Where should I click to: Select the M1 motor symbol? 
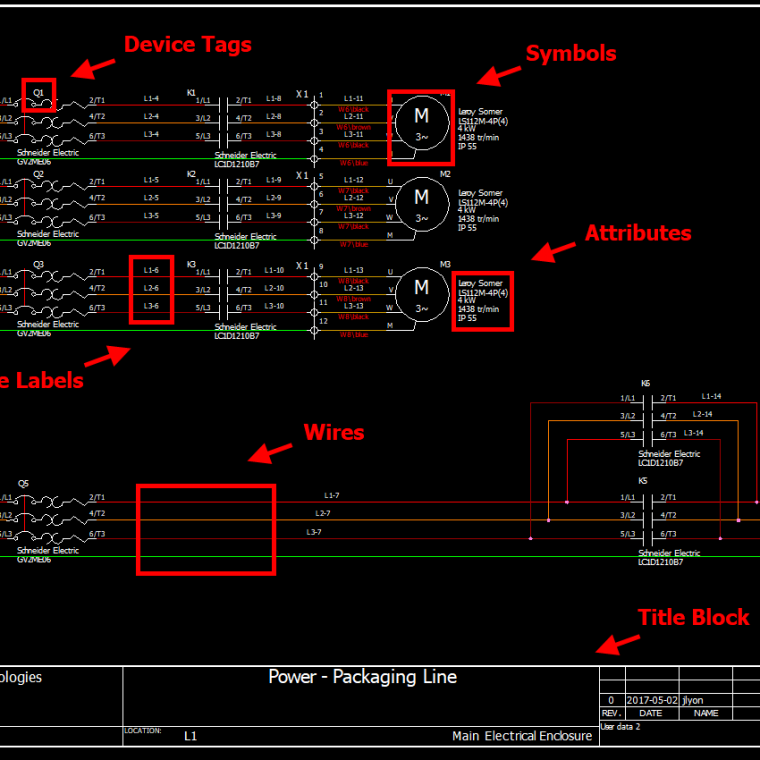tap(421, 123)
